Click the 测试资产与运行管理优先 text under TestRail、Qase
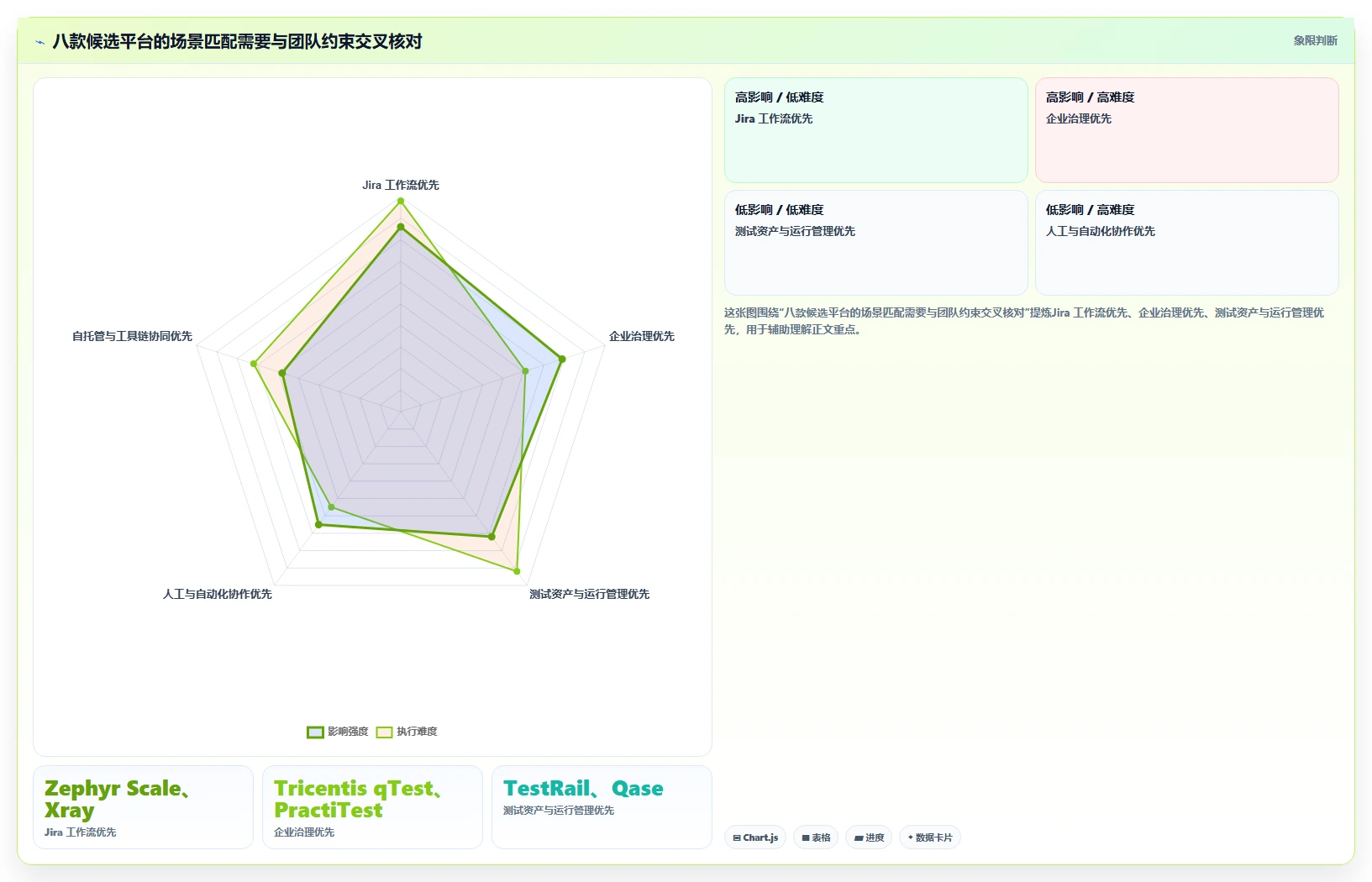 (x=559, y=811)
